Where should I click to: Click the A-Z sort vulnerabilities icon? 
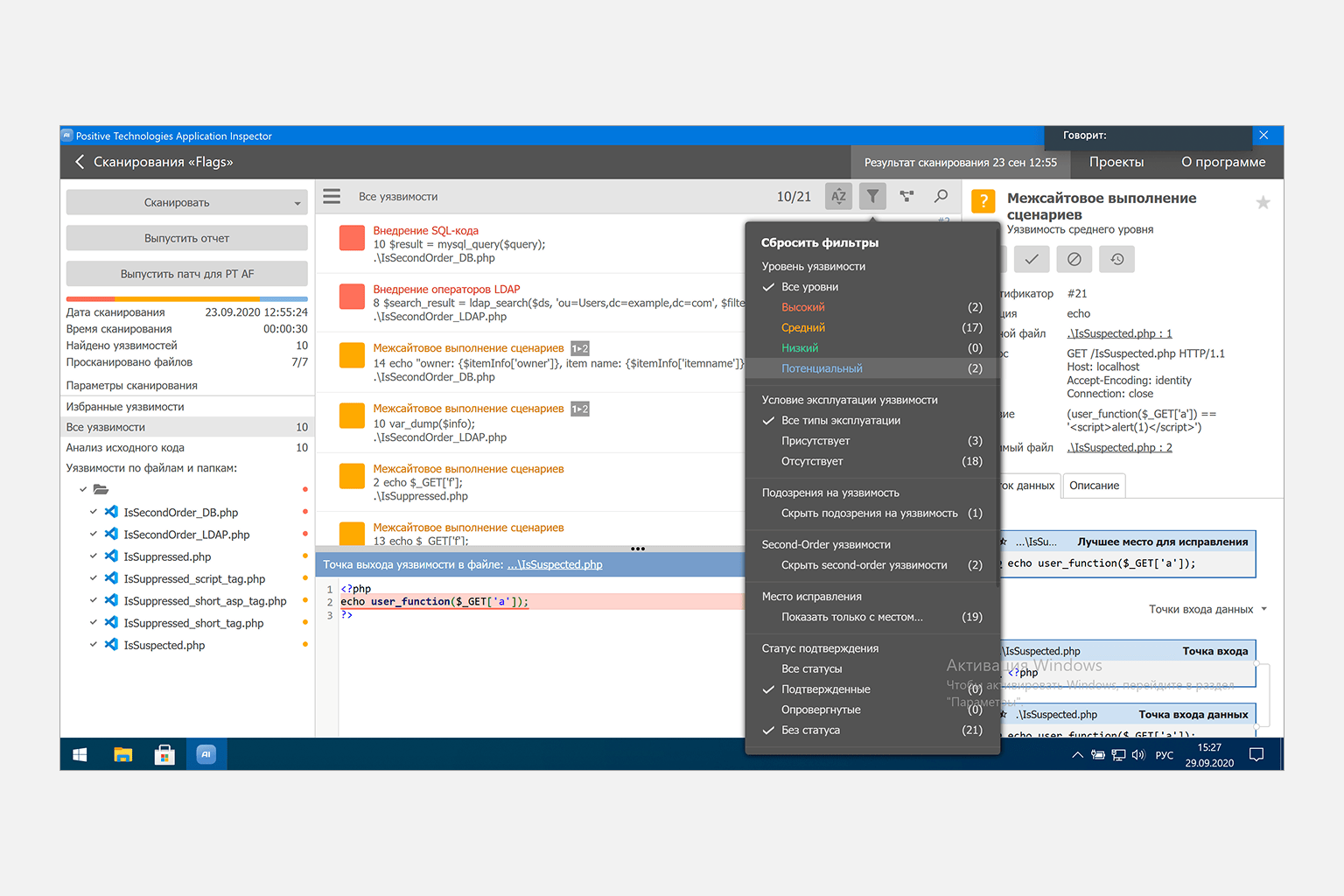tap(838, 197)
